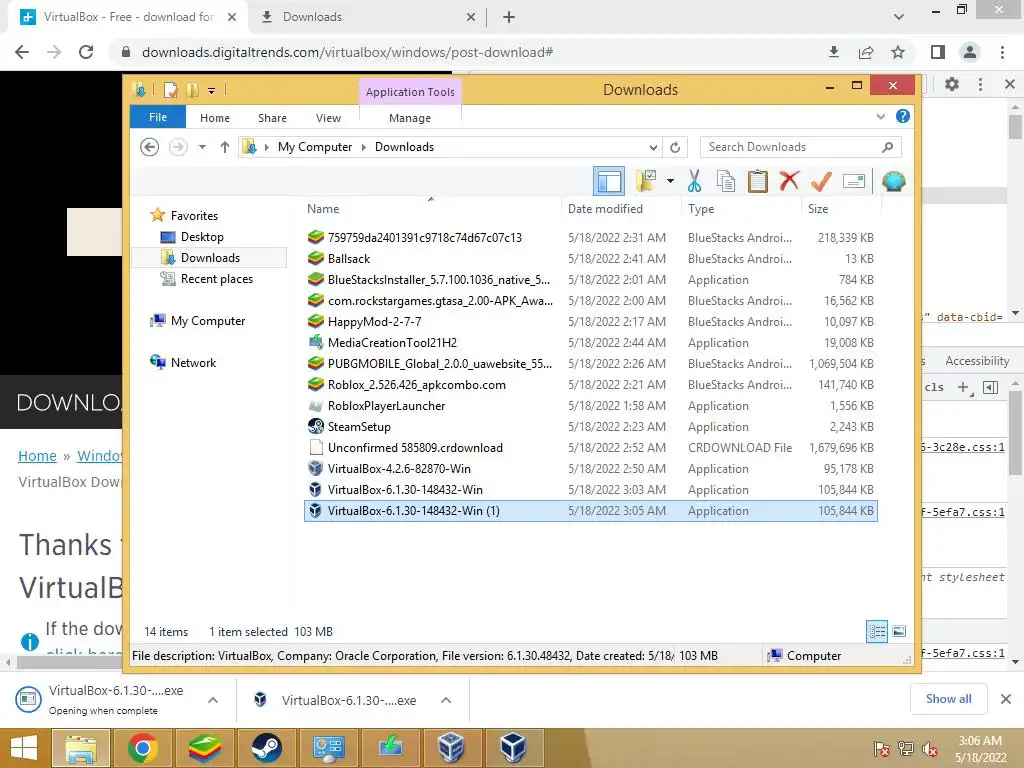Open Explorer Help question mark icon
The height and width of the screenshot is (768, 1024).
(903, 116)
